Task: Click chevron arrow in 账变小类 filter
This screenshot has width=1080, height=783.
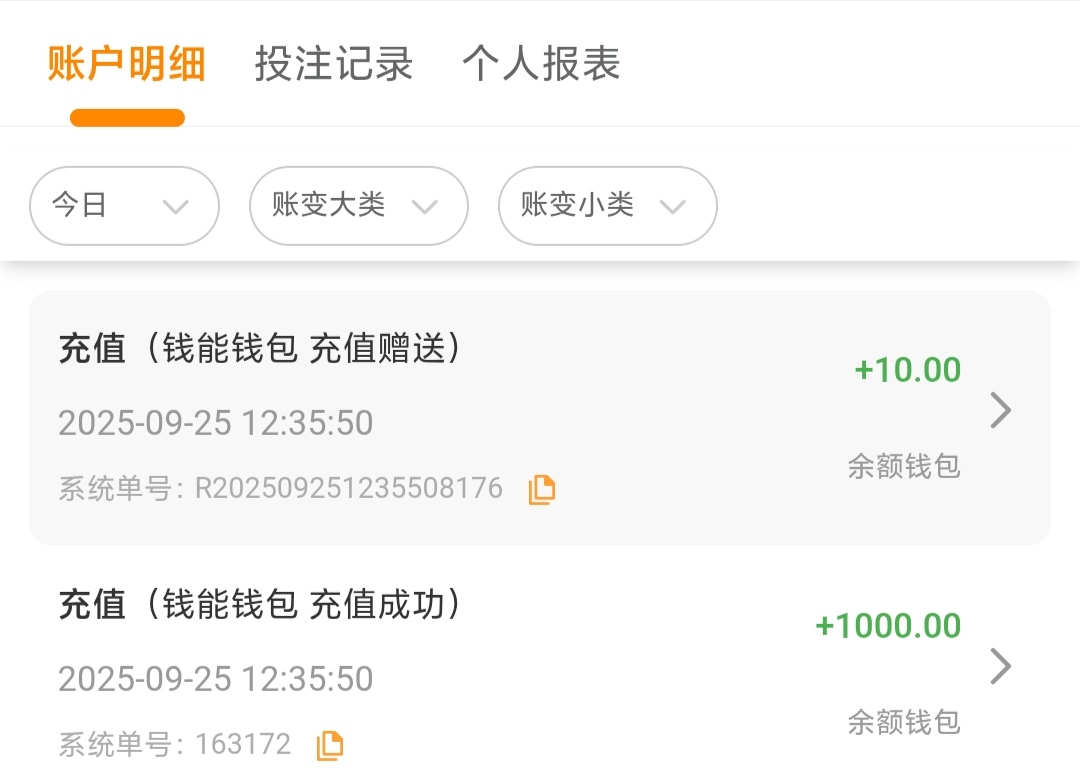Action: coord(673,207)
